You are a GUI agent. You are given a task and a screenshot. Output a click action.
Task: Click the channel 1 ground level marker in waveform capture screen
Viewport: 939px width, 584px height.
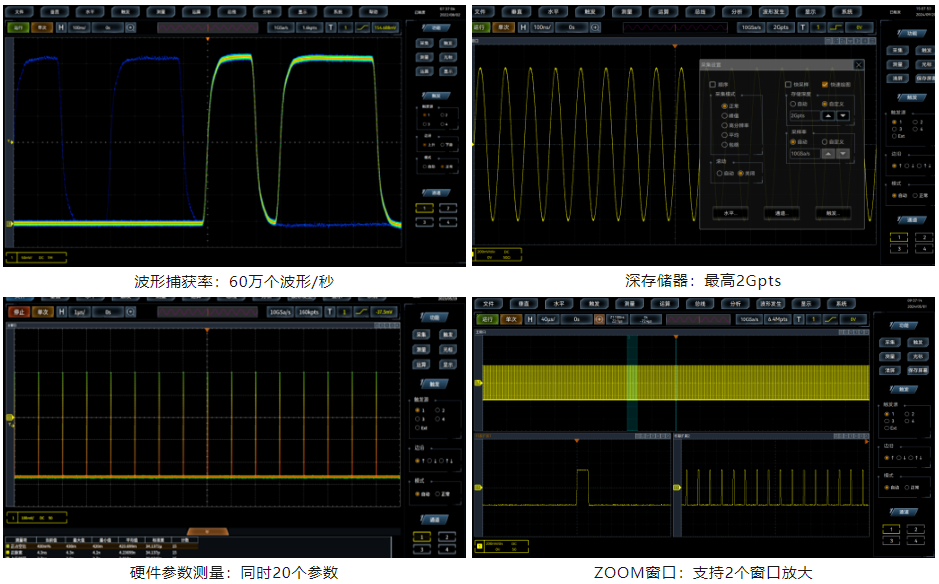click(9, 223)
